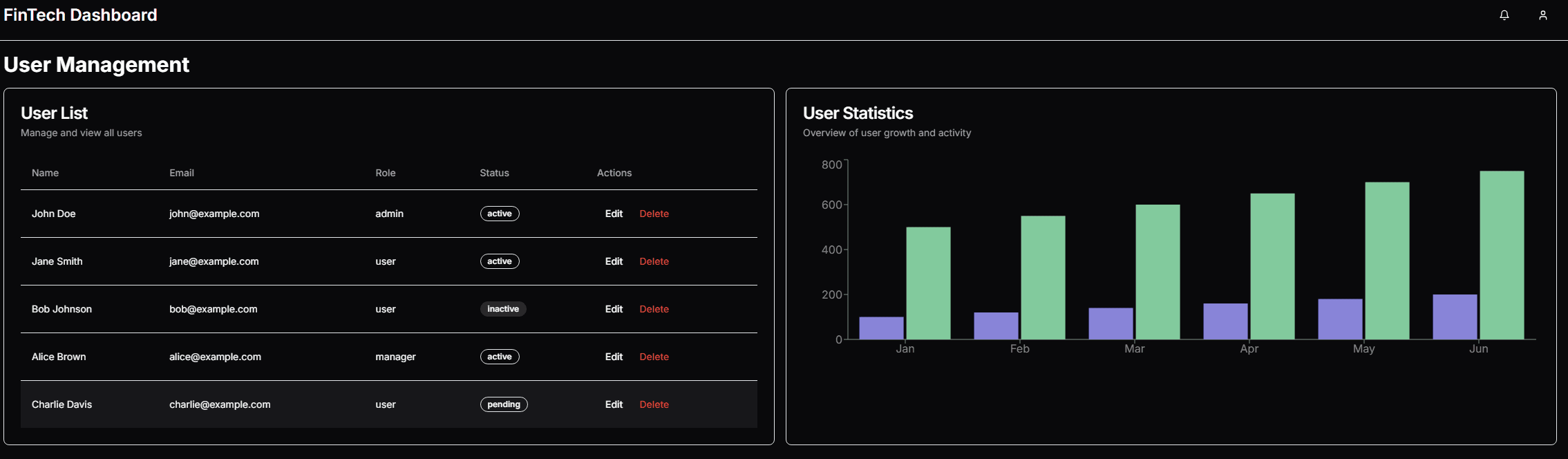Click alice@example.com email cell
The height and width of the screenshot is (459, 1568).
[215, 357]
